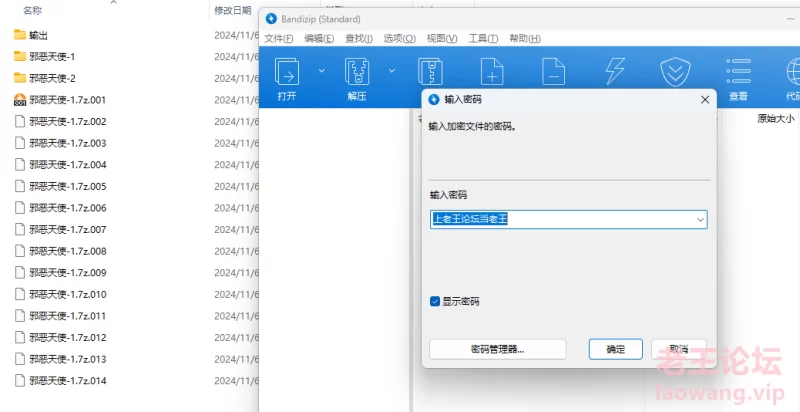
Task: Click inside the password input field
Action: pyautogui.click(x=569, y=220)
